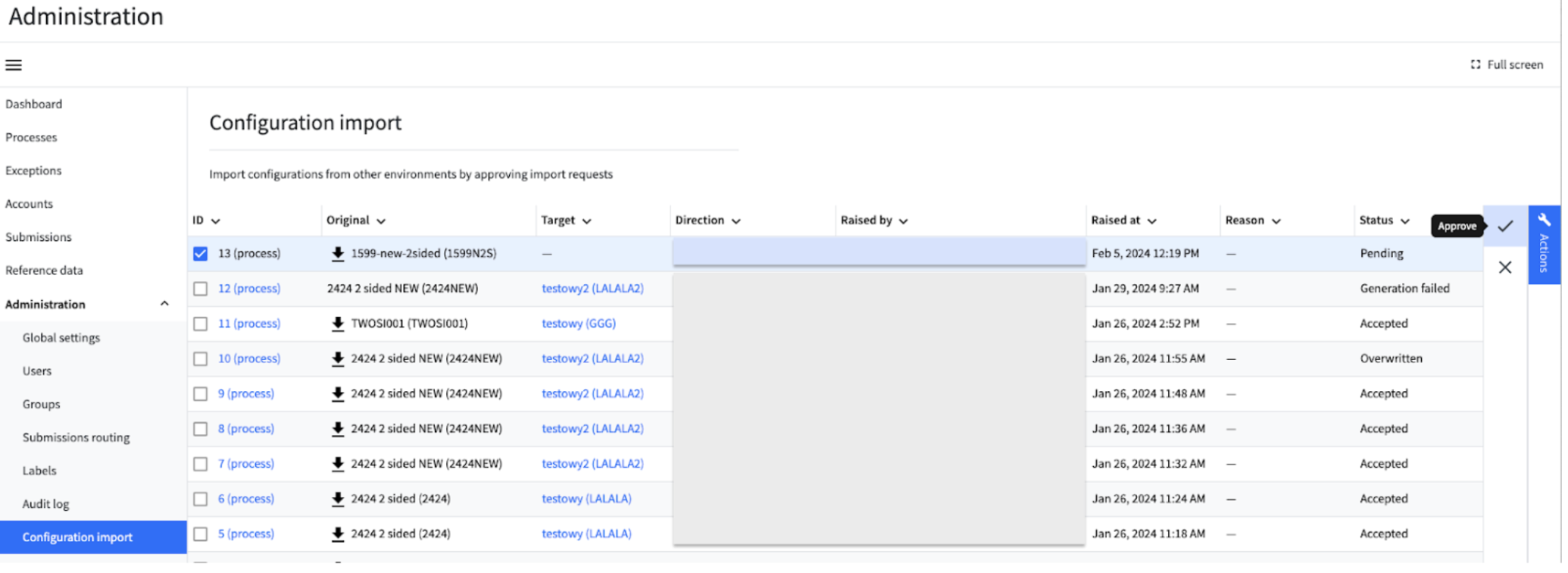Open the 11 (process) link

(x=249, y=324)
